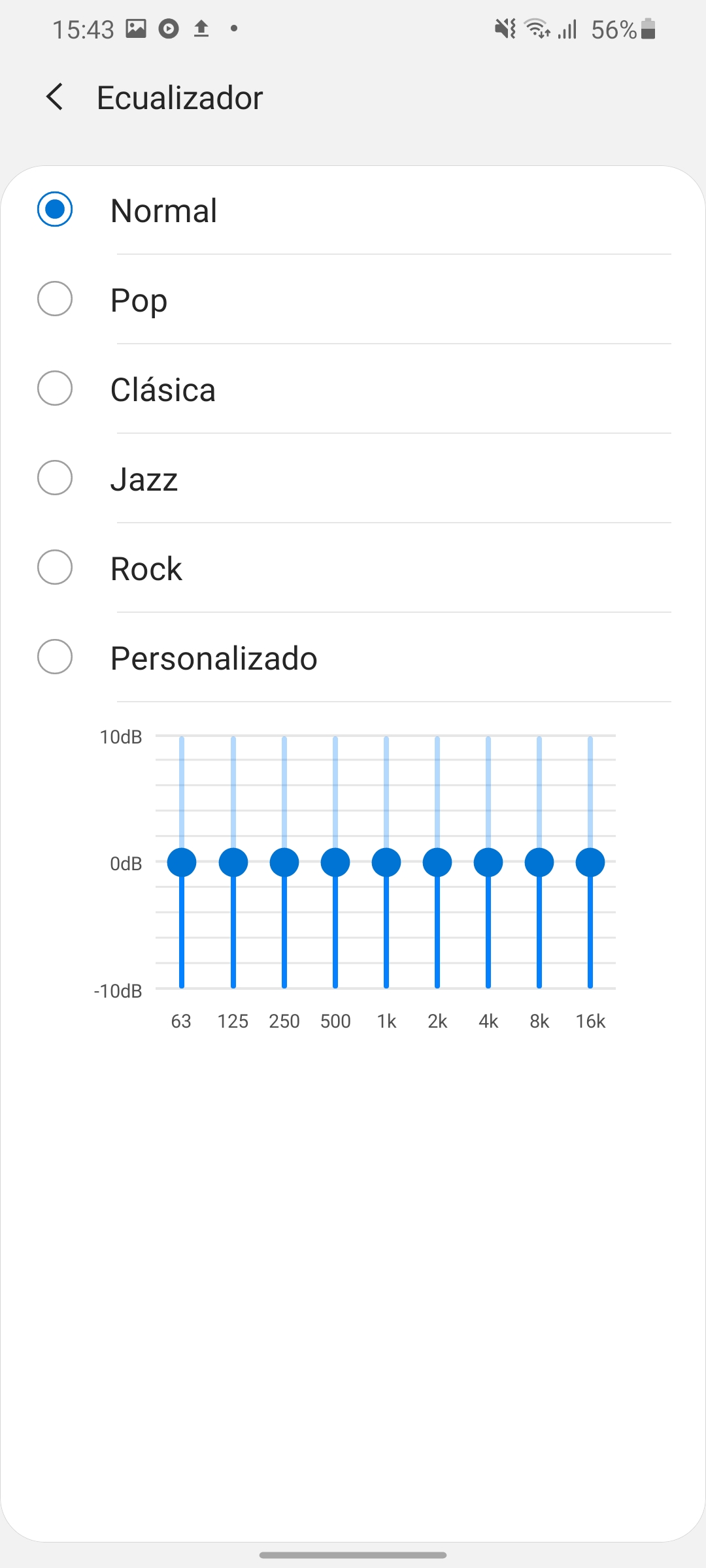Image resolution: width=706 pixels, height=1568 pixels.
Task: Select the Rock equalizer preset
Action: [x=353, y=568]
